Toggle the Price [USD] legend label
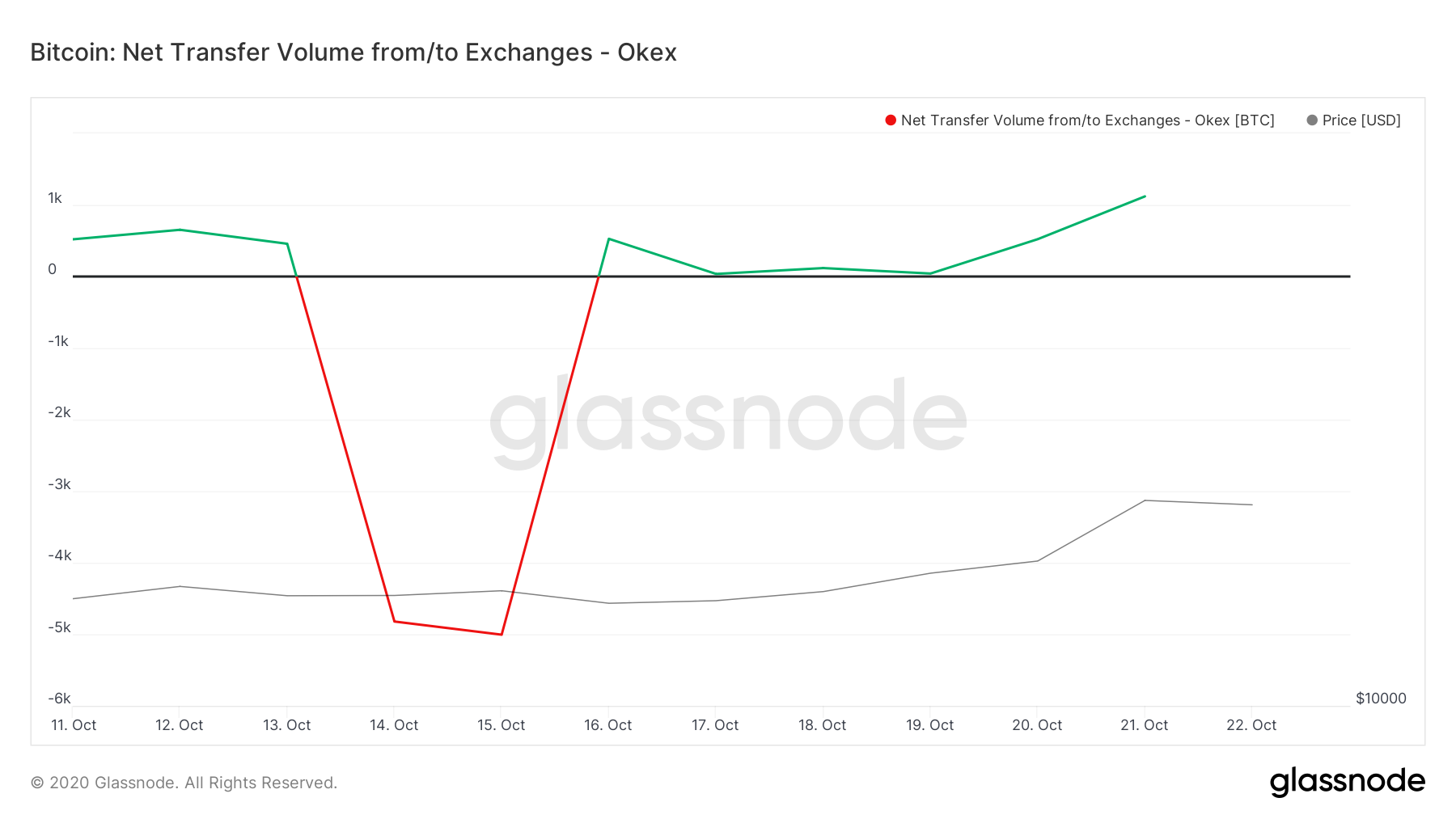This screenshot has height=819, width=1456. point(1361,120)
